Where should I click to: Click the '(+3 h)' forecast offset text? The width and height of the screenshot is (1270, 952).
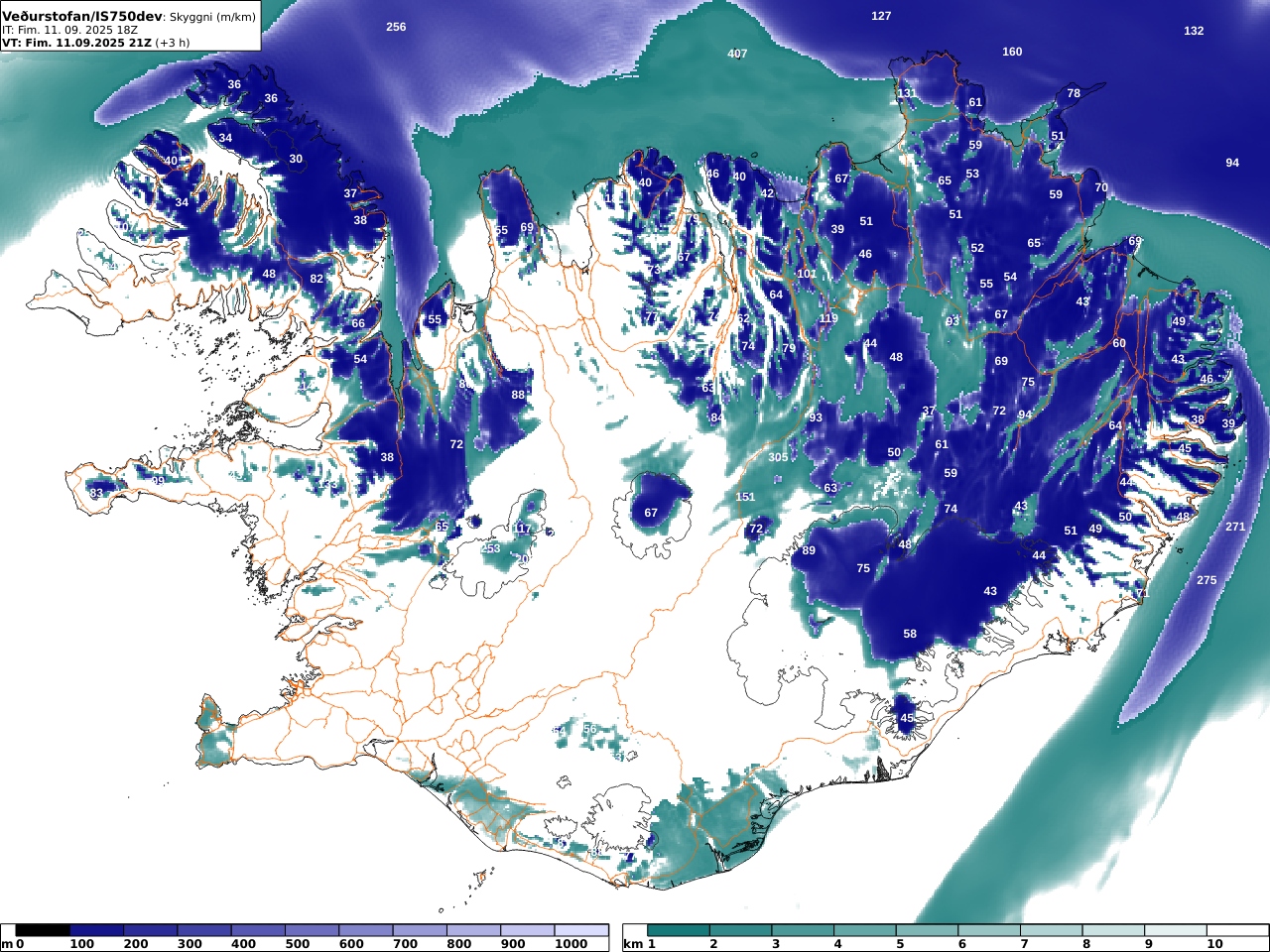point(173,43)
